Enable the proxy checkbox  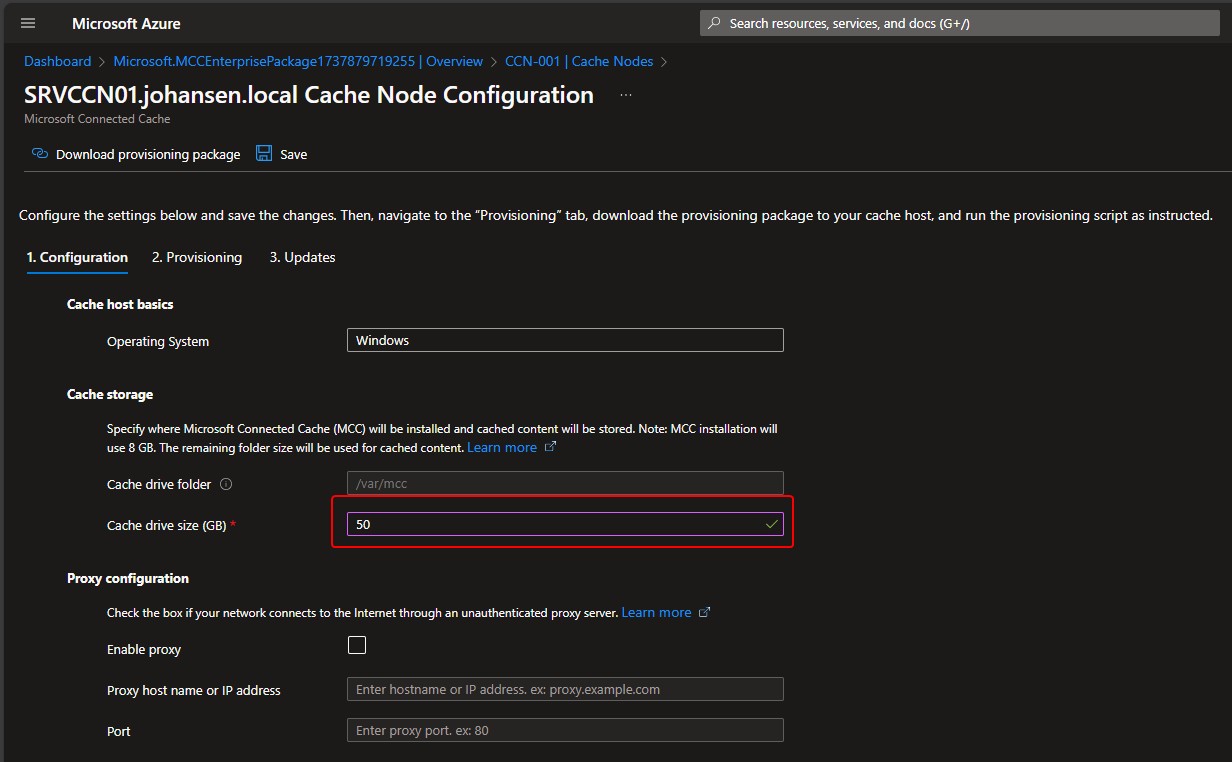(357, 645)
